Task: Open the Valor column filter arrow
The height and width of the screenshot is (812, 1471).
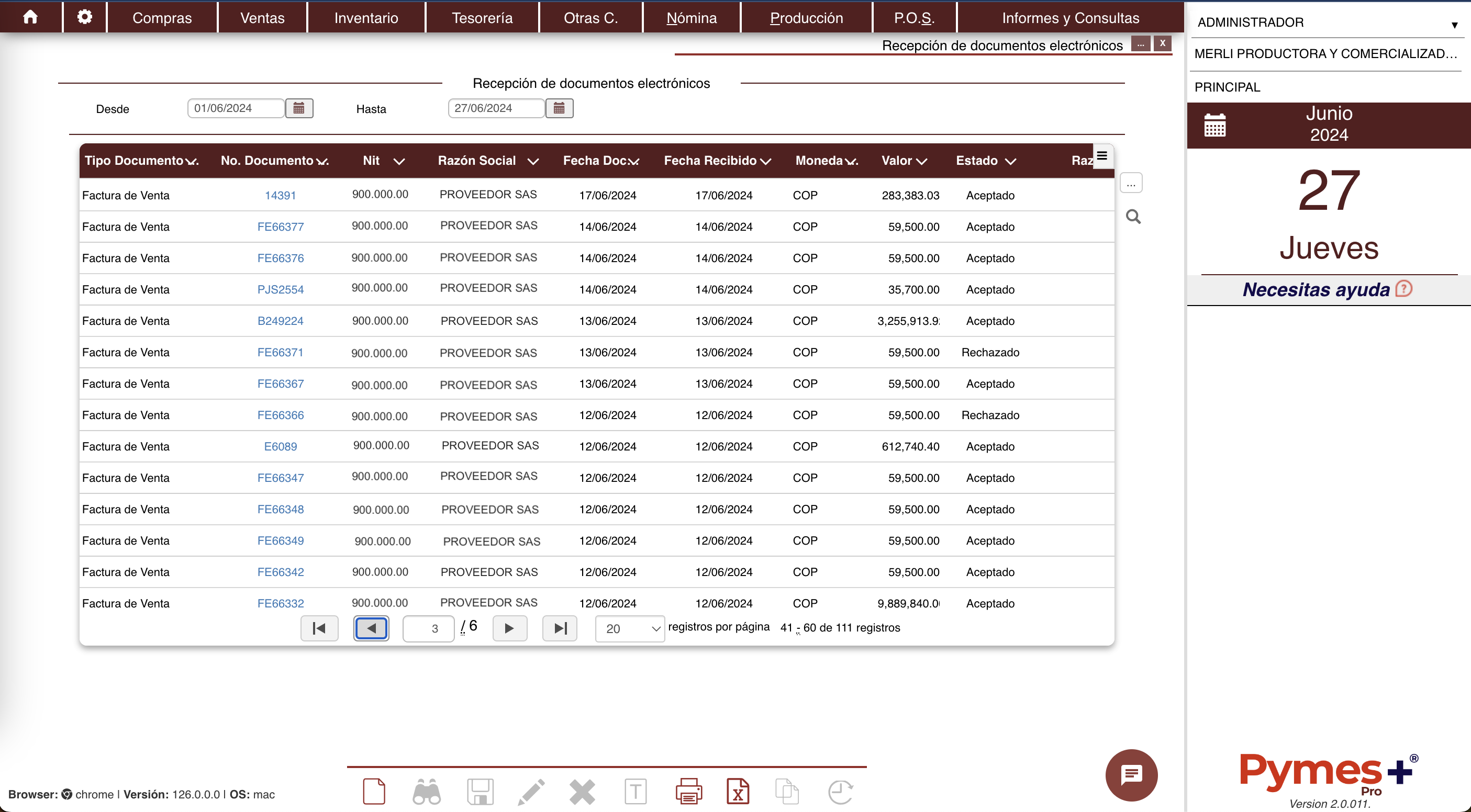Action: coord(921,162)
